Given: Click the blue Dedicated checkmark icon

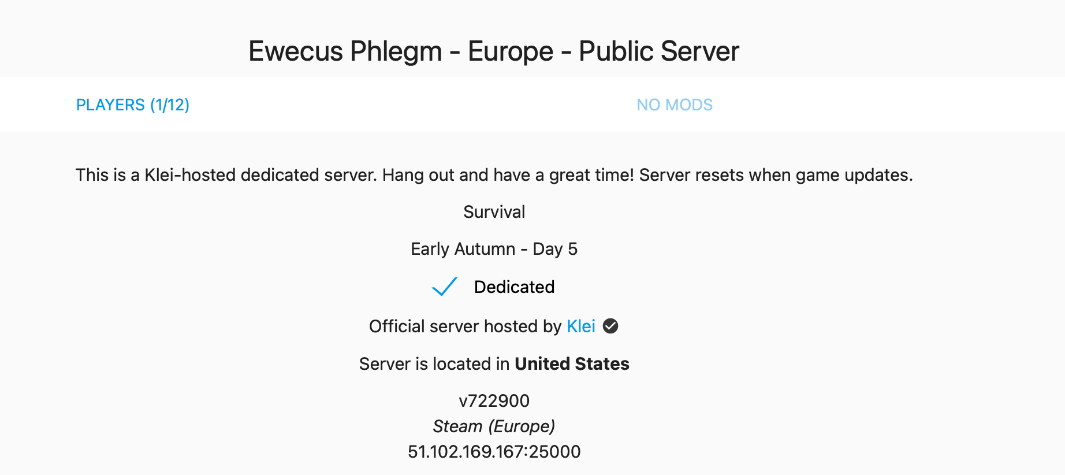Looking at the screenshot, I should click(x=444, y=287).
